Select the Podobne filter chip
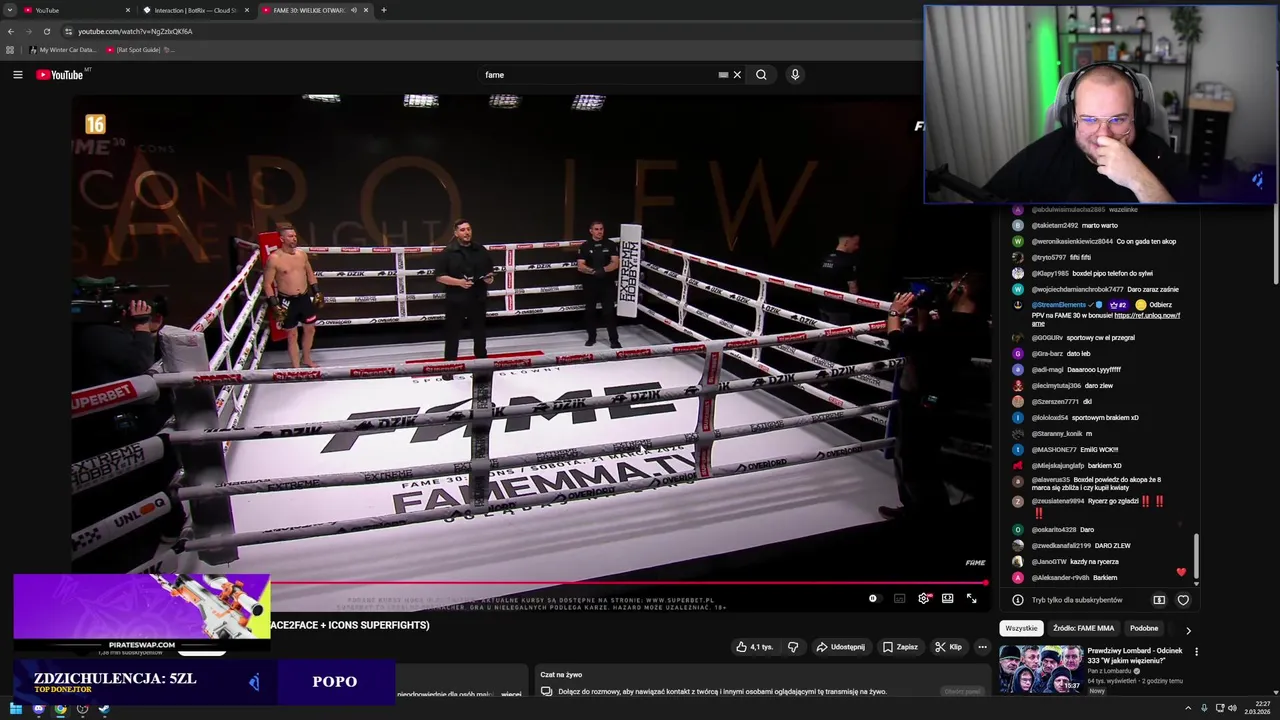The image size is (1280, 720). tap(1144, 629)
